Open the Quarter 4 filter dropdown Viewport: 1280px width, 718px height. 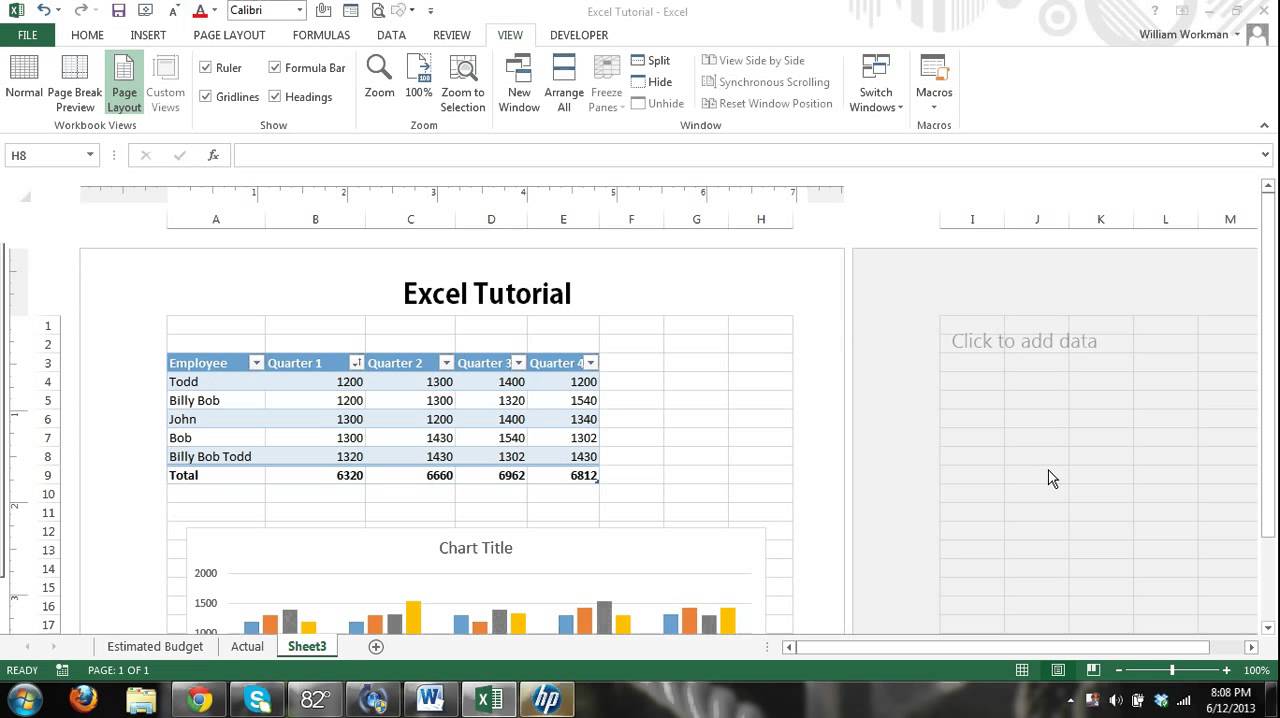591,363
